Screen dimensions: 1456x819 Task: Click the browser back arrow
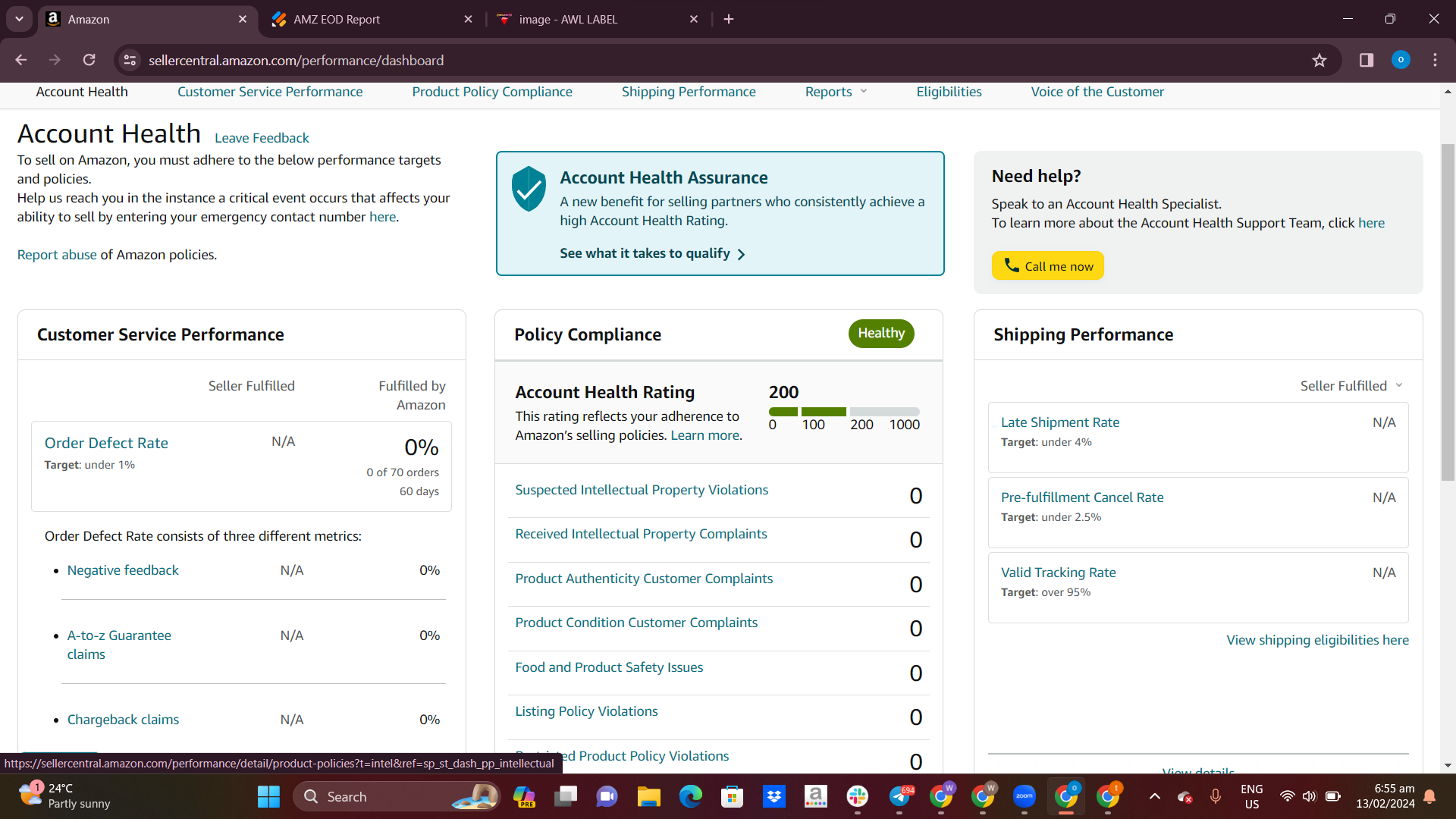point(21,60)
